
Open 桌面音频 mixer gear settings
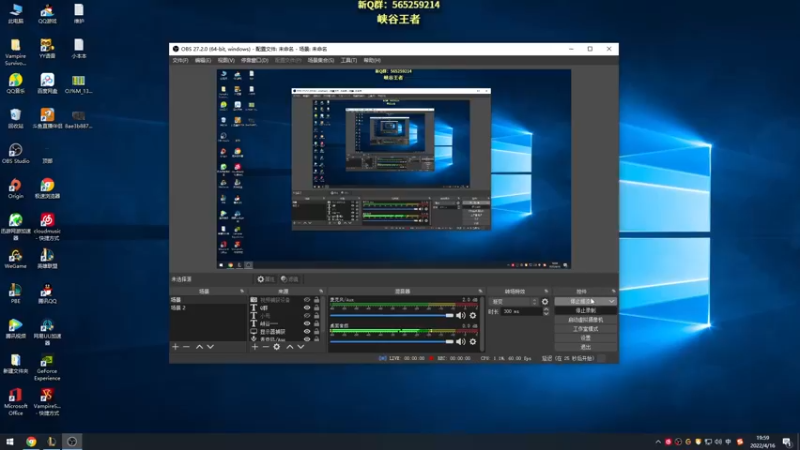click(473, 341)
